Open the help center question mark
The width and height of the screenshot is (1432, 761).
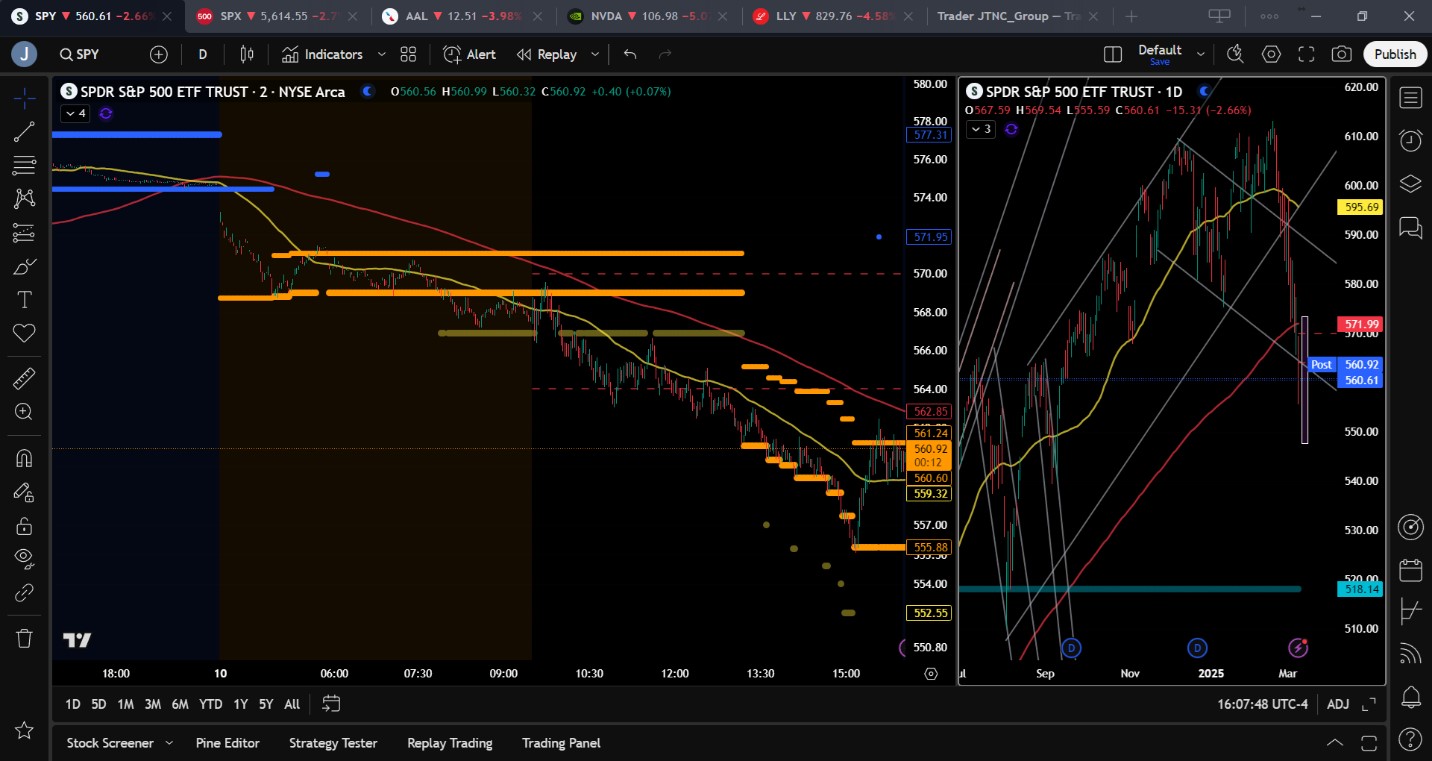pos(1411,739)
